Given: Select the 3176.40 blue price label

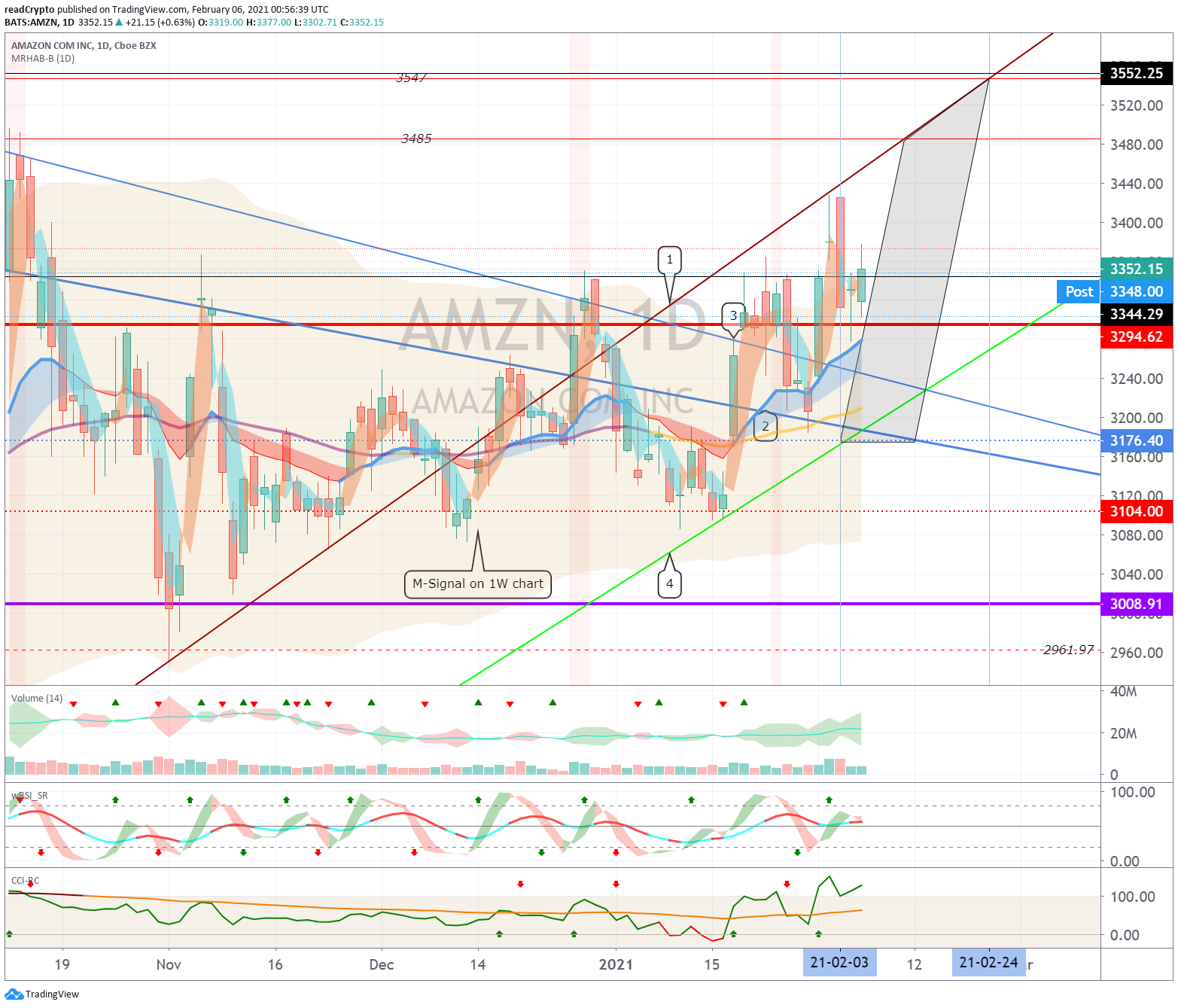Looking at the screenshot, I should 1137,440.
